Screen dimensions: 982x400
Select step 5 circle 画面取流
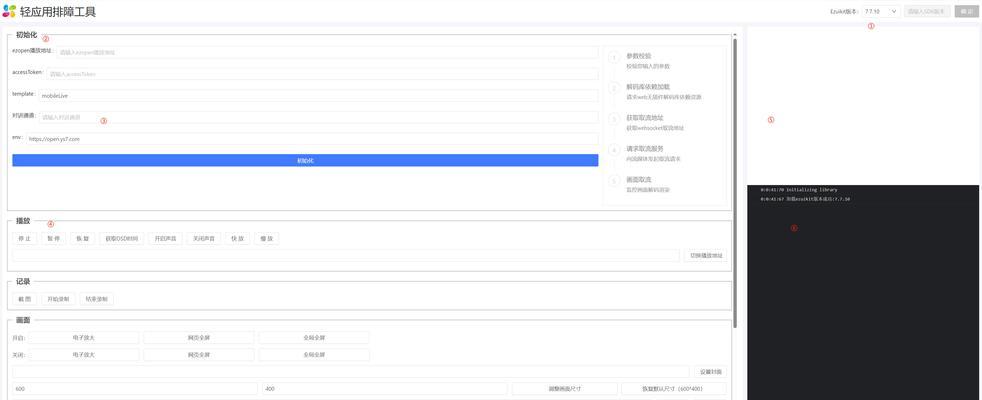coord(614,181)
